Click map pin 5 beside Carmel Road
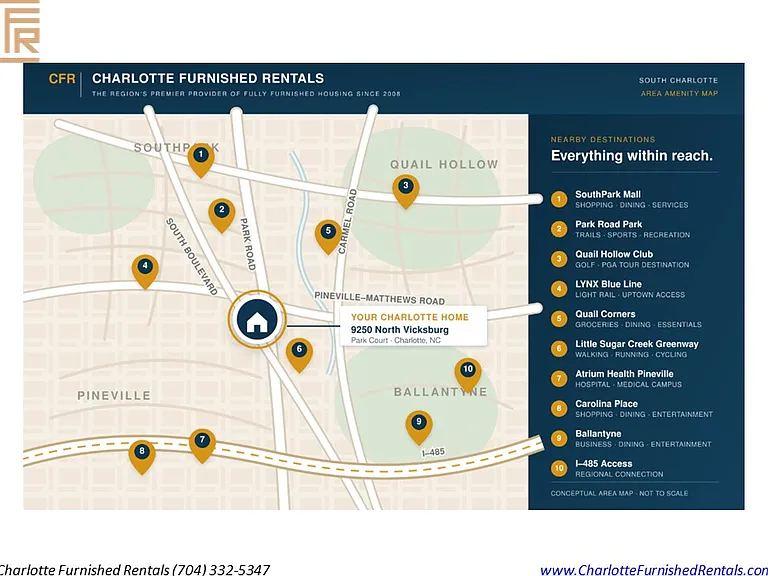Viewport: 768px width, 576px height. tap(328, 237)
